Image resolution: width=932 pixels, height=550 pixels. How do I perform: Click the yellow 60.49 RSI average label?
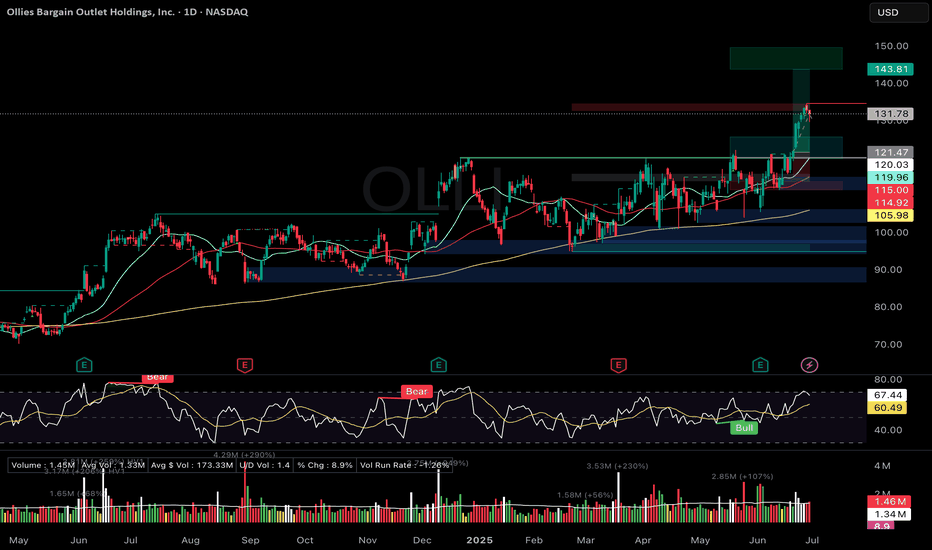click(887, 407)
